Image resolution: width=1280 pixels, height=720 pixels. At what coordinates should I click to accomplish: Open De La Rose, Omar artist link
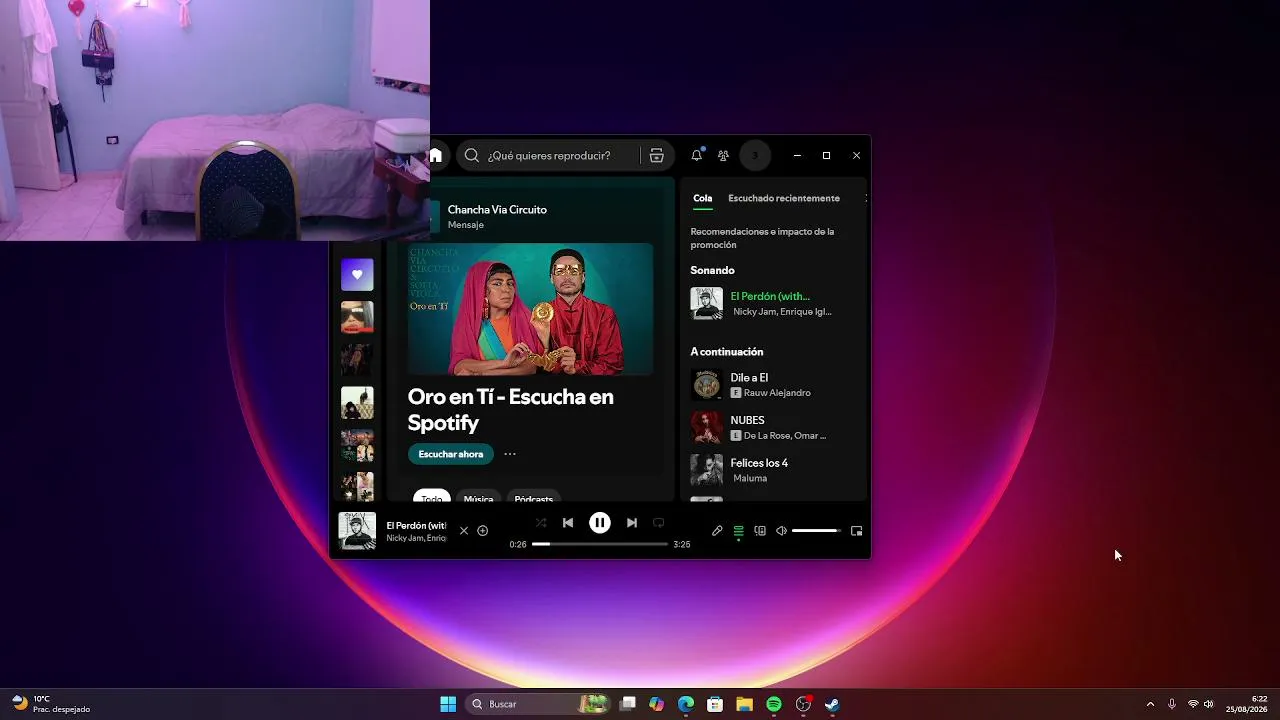tap(785, 436)
